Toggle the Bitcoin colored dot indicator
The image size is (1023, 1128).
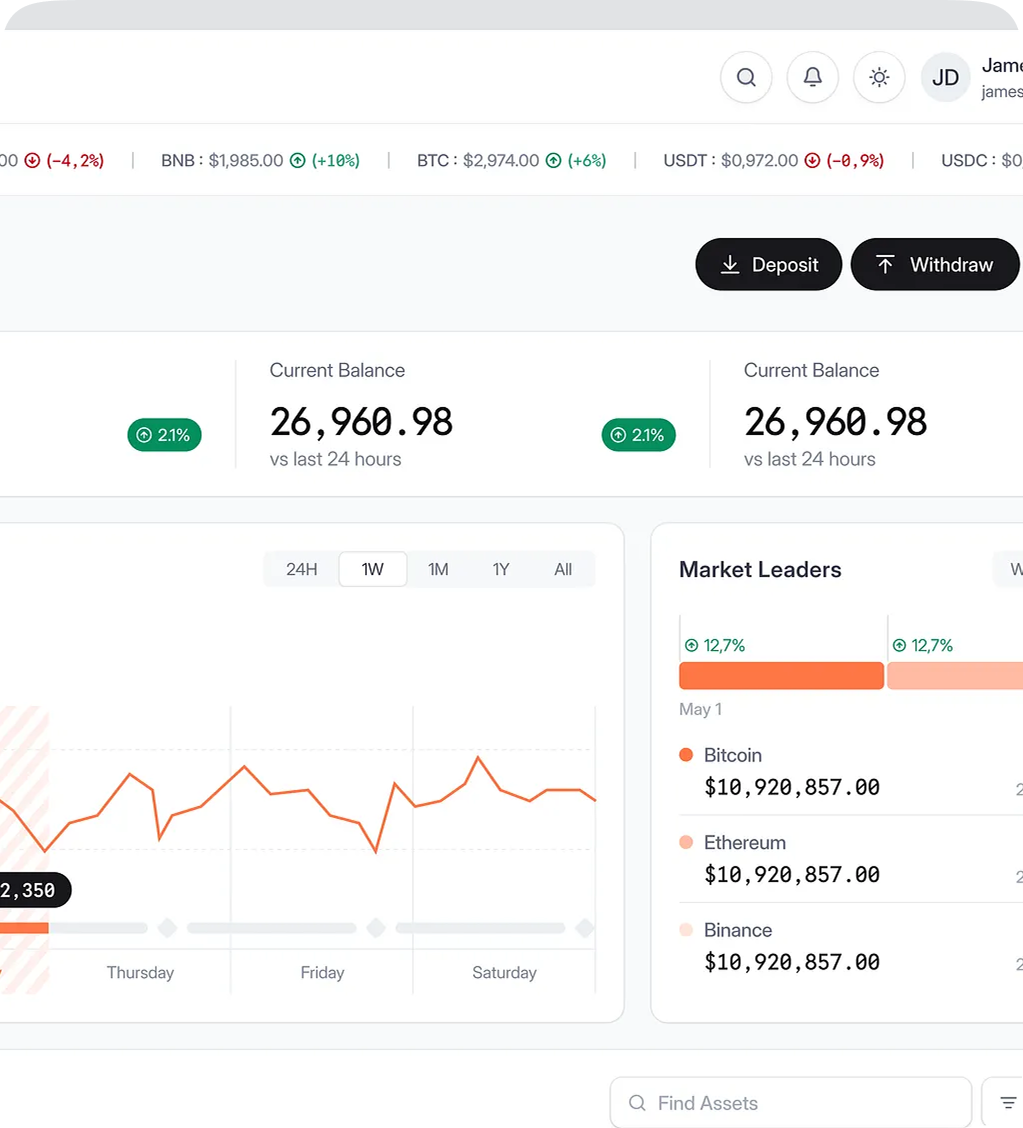(x=686, y=755)
